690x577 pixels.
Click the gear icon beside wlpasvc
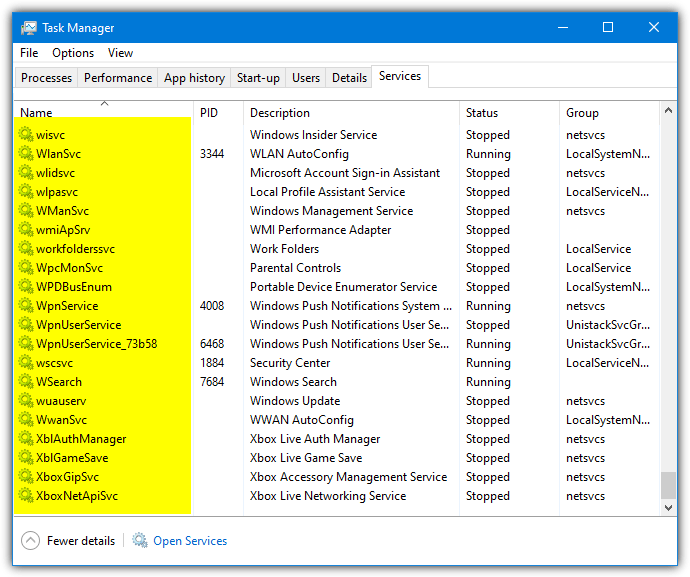coord(26,191)
